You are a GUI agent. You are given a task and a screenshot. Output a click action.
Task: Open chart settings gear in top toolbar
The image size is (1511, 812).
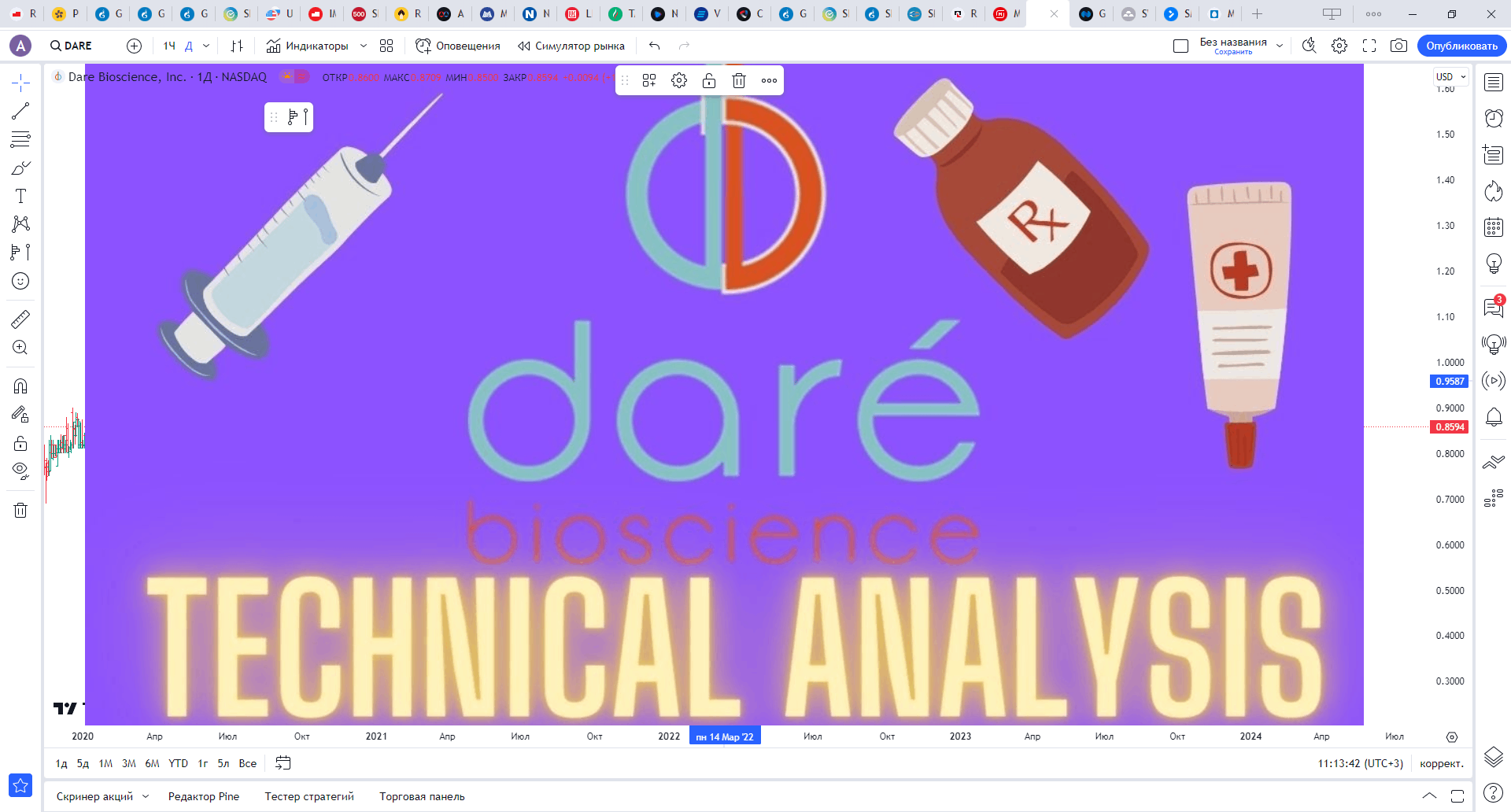coord(1339,46)
